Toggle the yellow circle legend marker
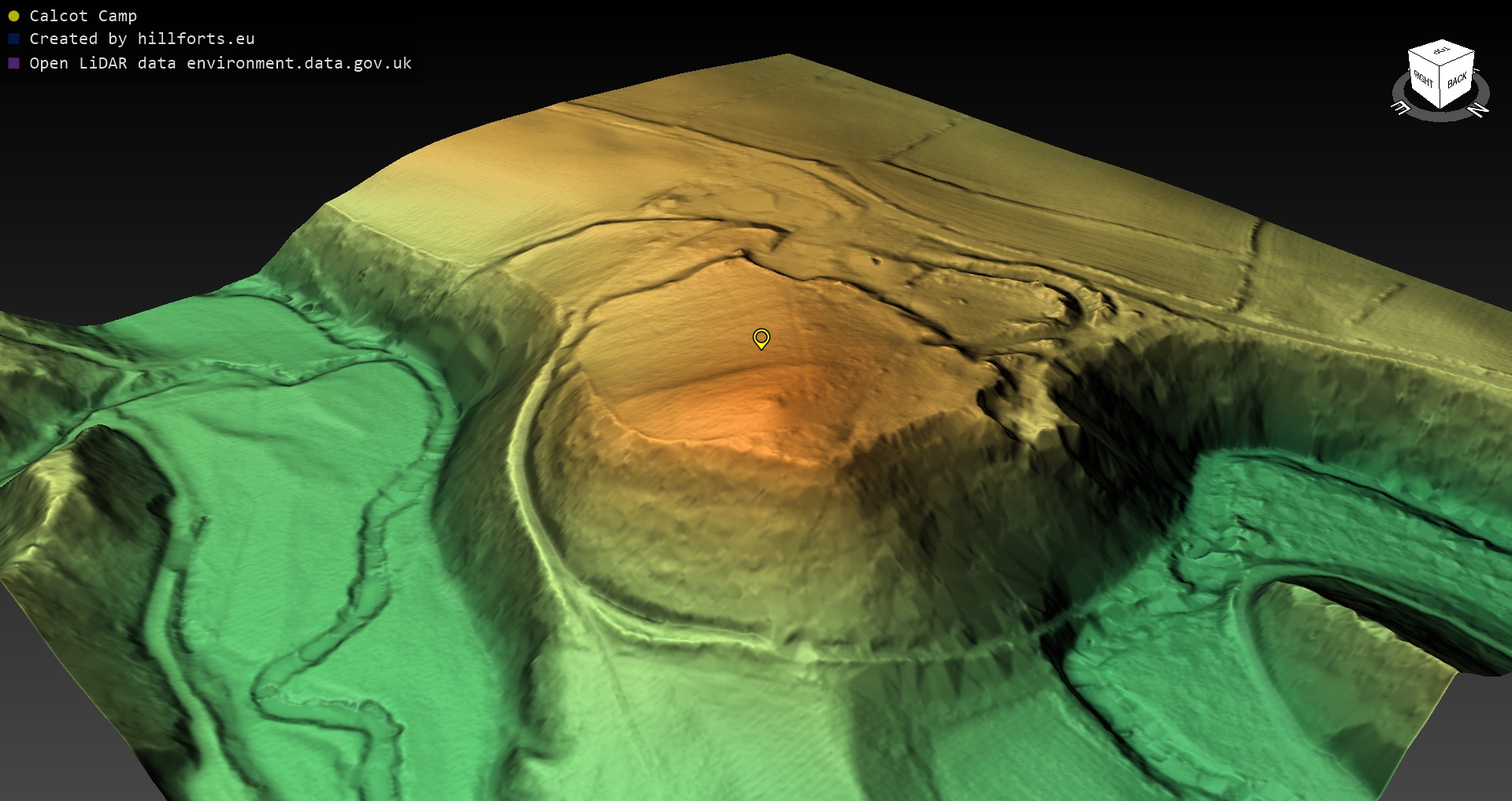The image size is (1512, 801). coord(13,16)
